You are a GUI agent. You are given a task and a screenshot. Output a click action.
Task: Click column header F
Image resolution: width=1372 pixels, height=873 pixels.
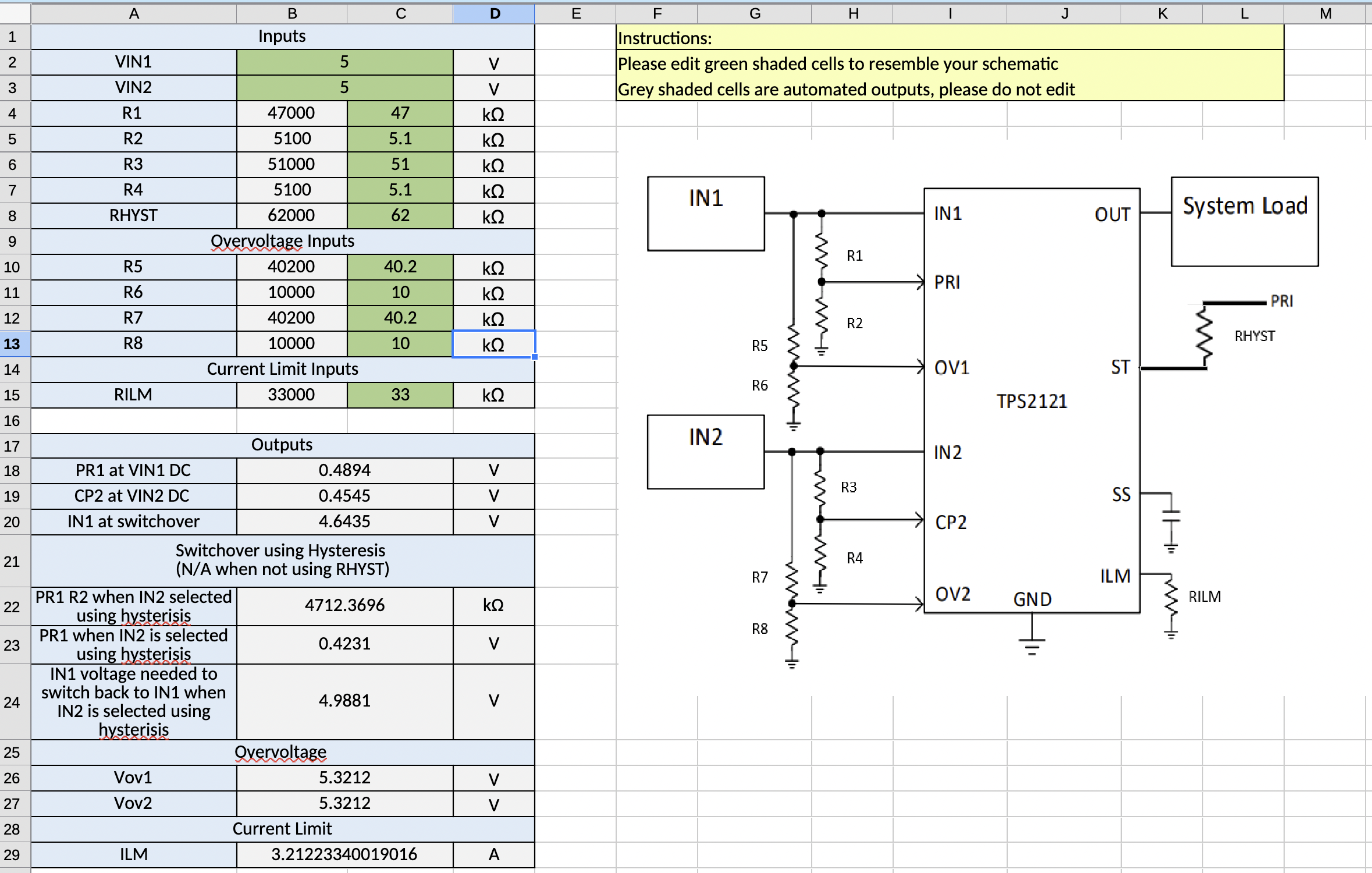(x=657, y=13)
